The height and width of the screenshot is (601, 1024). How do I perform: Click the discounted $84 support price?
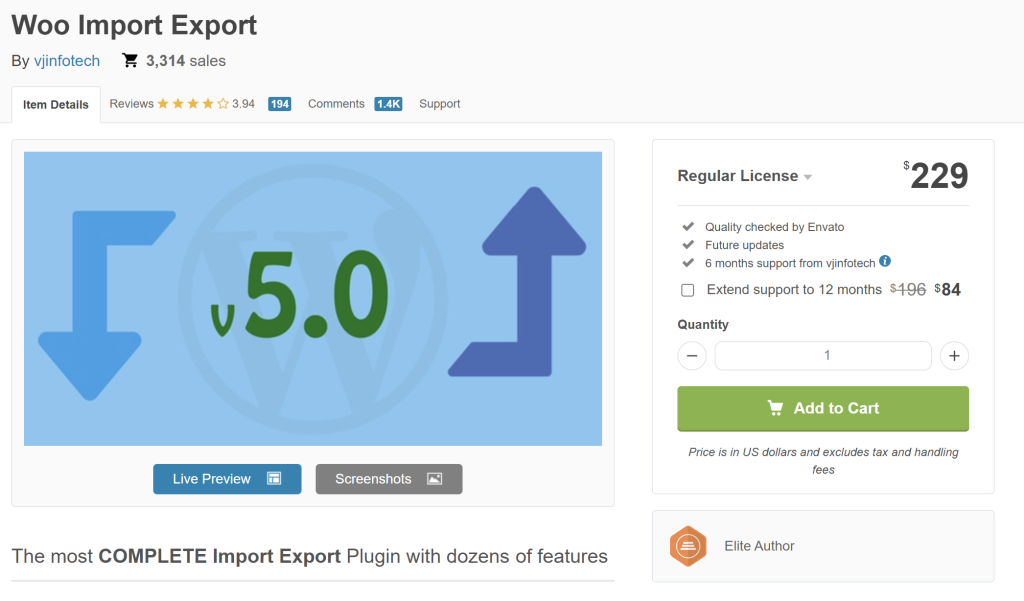948,289
